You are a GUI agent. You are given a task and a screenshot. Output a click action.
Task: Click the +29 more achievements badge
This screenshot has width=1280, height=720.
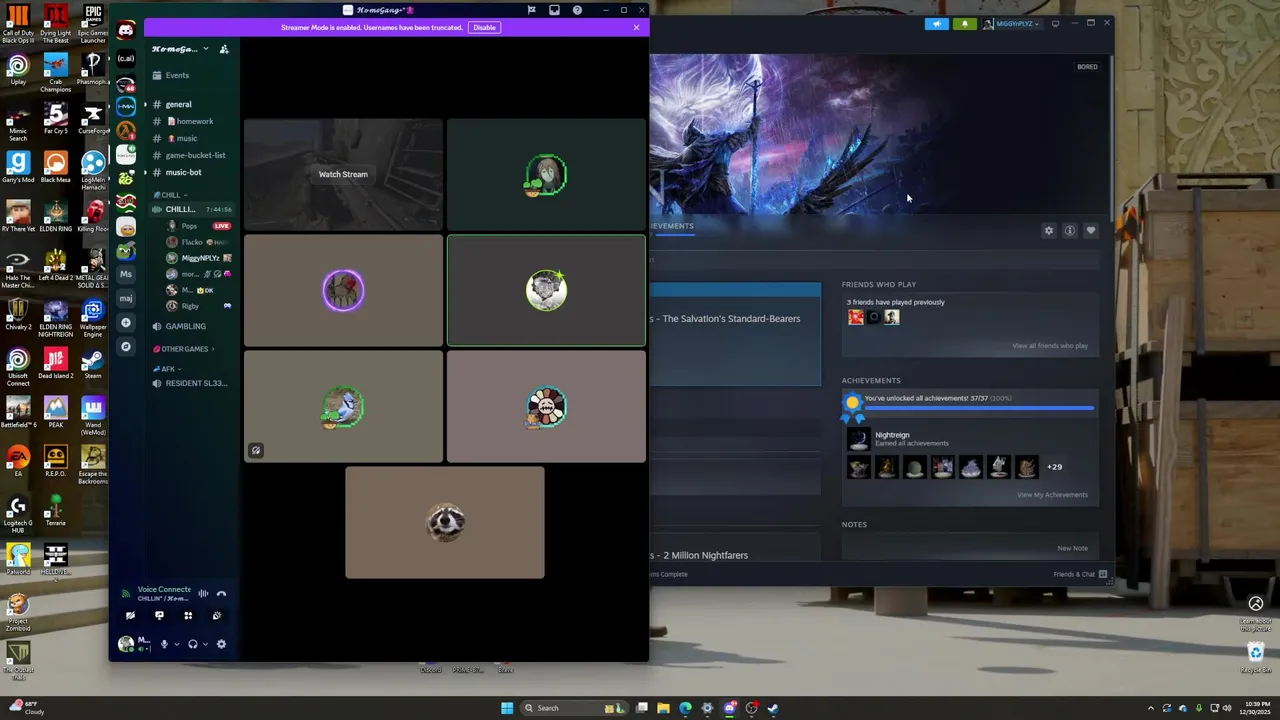click(1054, 467)
